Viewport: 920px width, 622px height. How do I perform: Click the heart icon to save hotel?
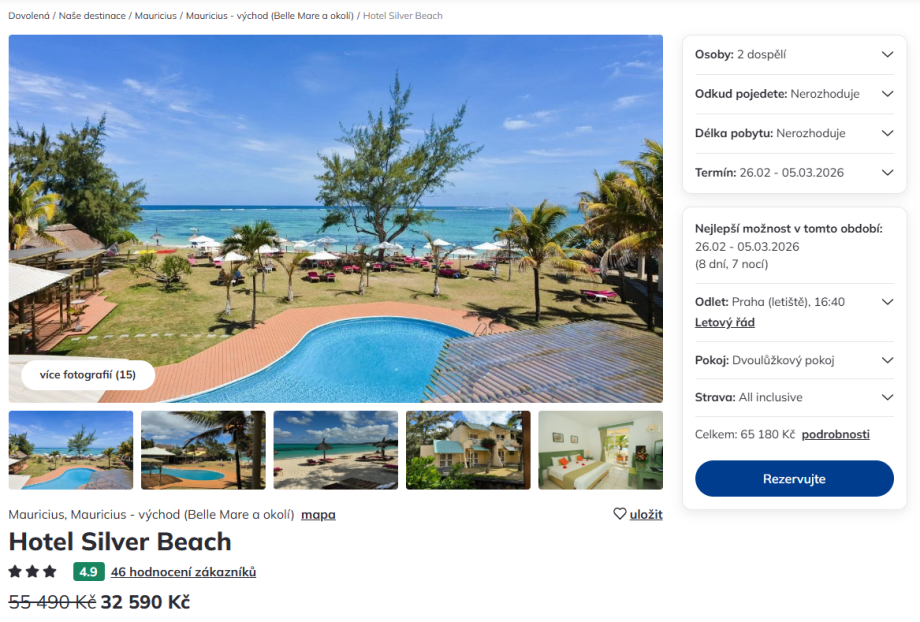point(620,513)
